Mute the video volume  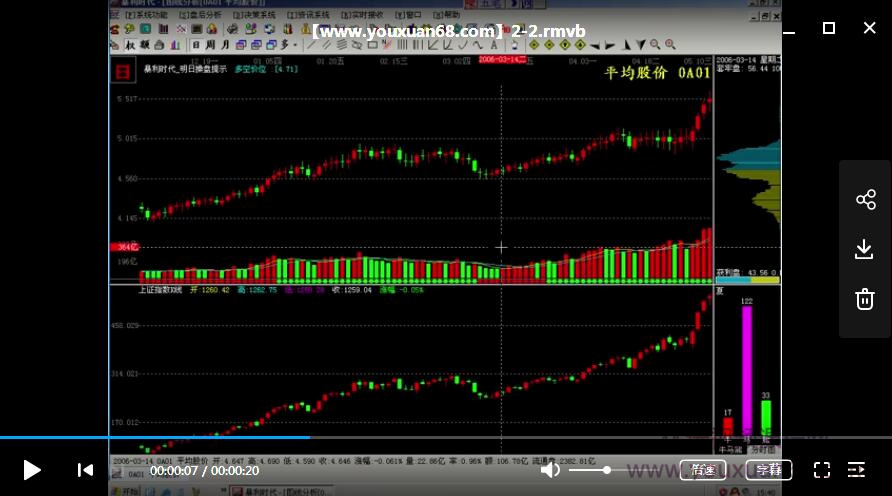tap(550, 470)
